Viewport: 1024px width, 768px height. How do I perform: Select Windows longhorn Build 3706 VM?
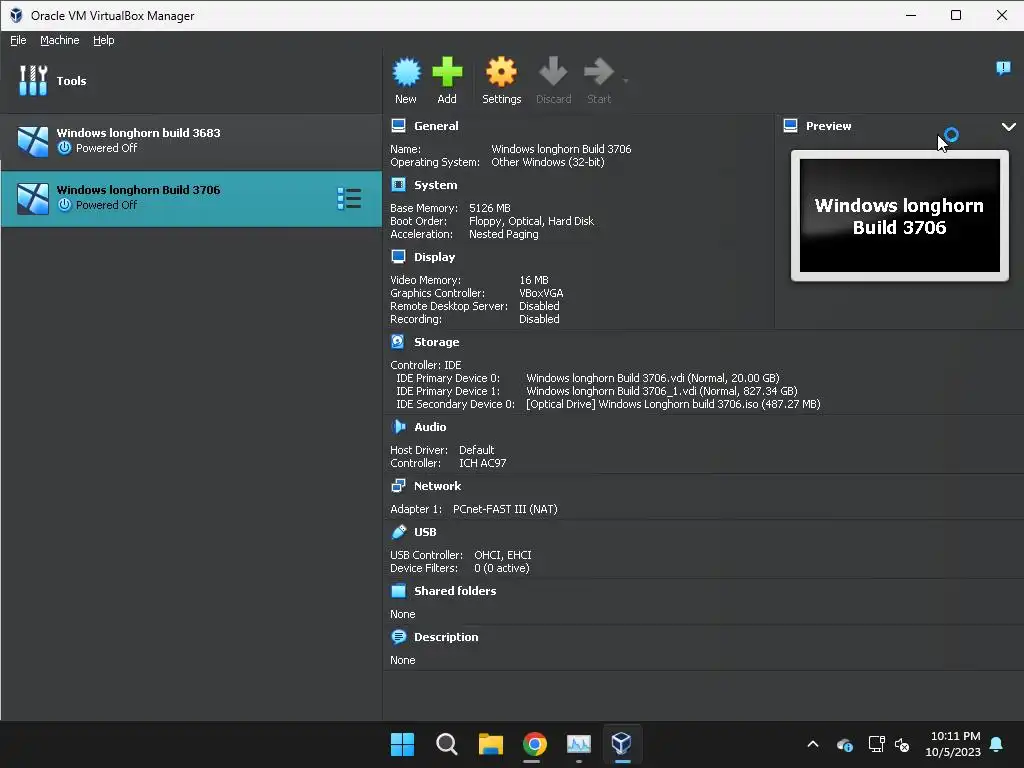coord(191,199)
